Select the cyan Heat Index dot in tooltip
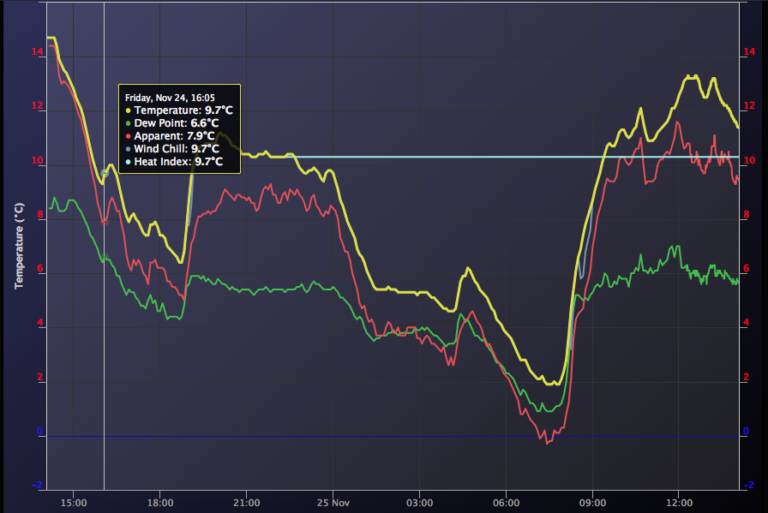 [x=128, y=160]
